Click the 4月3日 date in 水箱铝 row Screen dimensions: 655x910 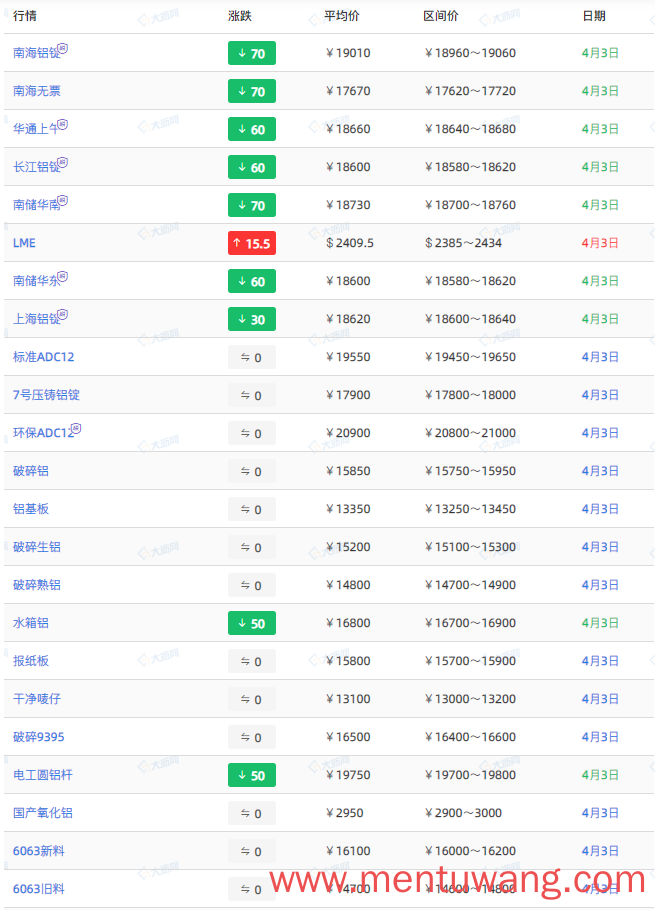pos(600,623)
